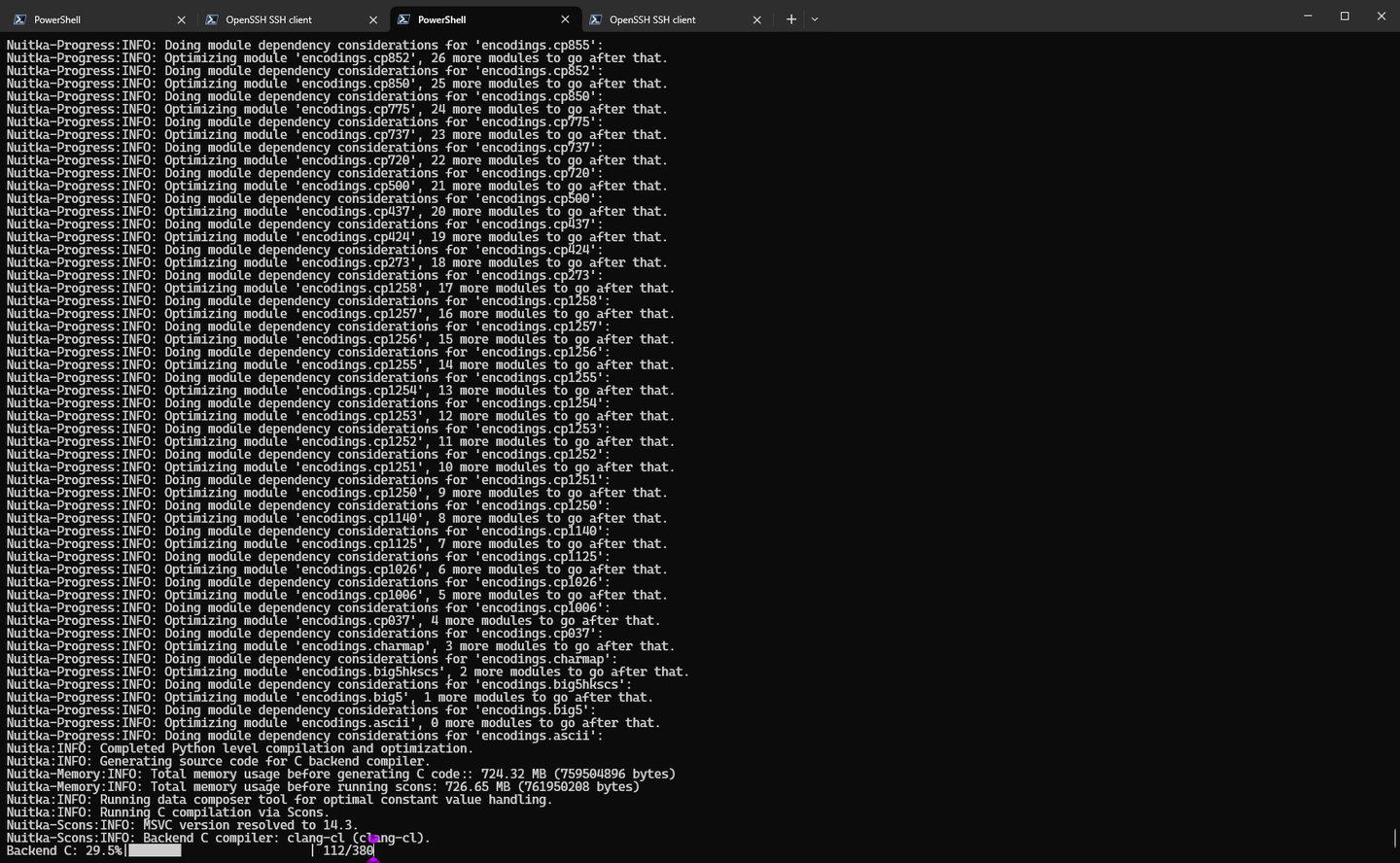Click the dependency considerations line for 'encodings.big5'

[300, 710]
